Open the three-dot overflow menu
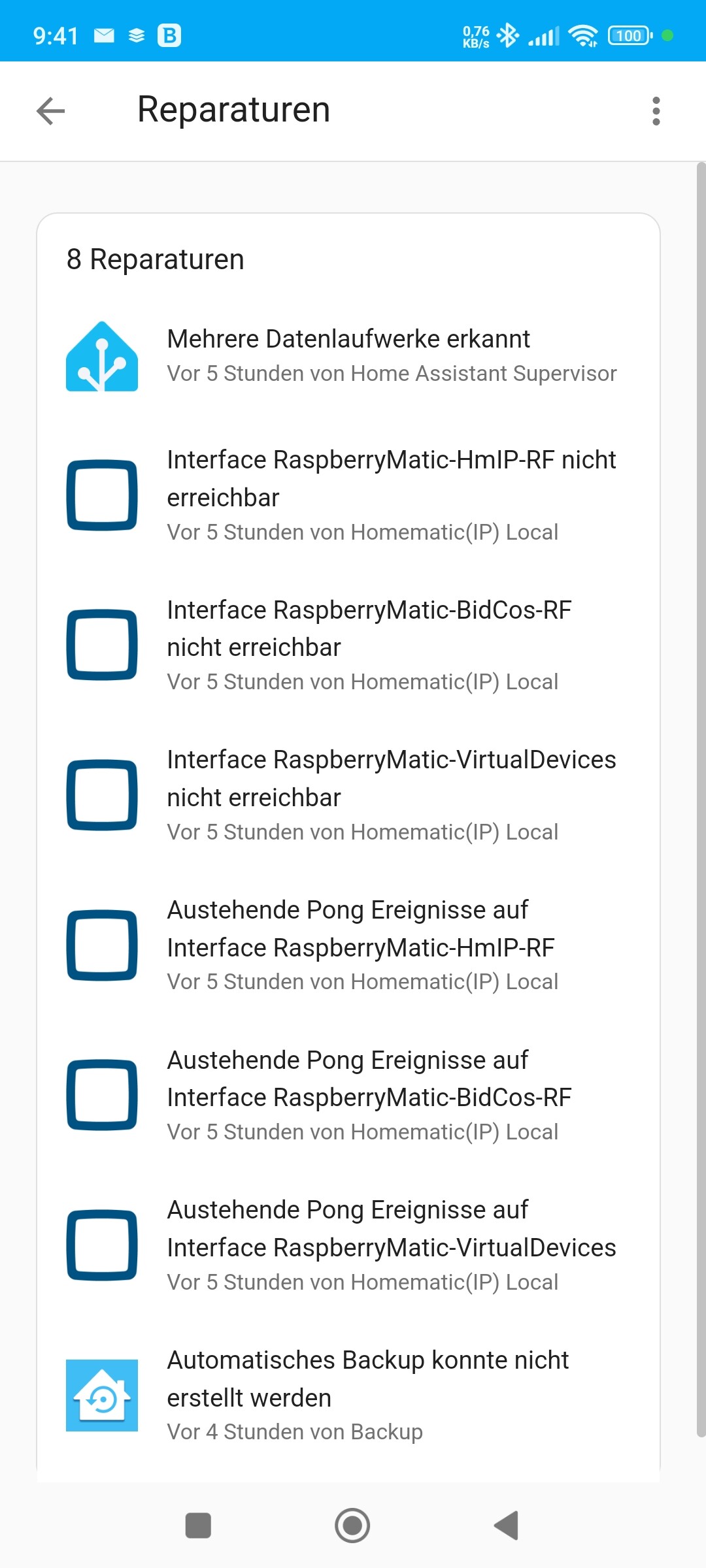706x1568 pixels. pos(656,111)
